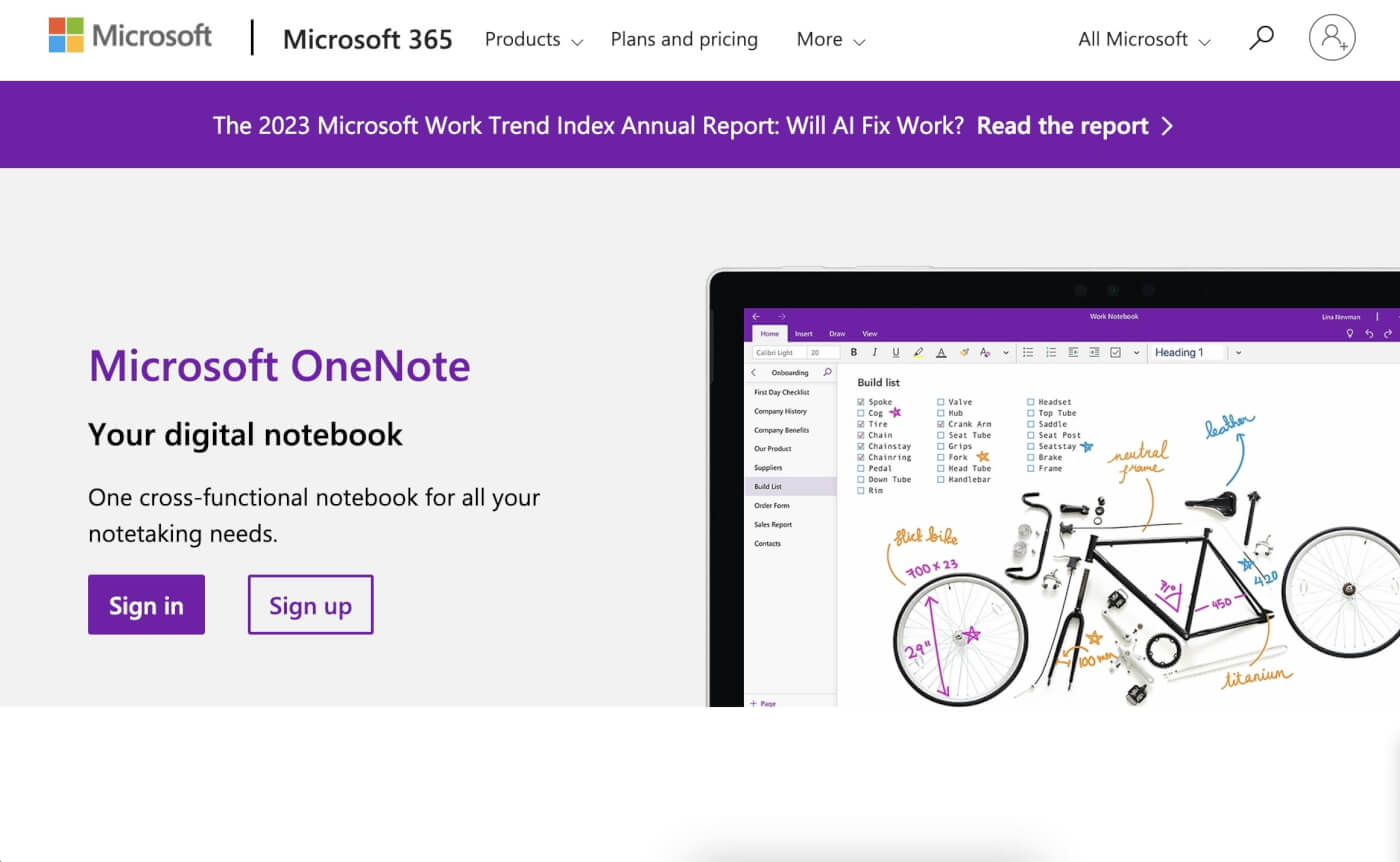Uncheck the Spoke checkbox
The height and width of the screenshot is (862, 1400).
[x=861, y=402]
